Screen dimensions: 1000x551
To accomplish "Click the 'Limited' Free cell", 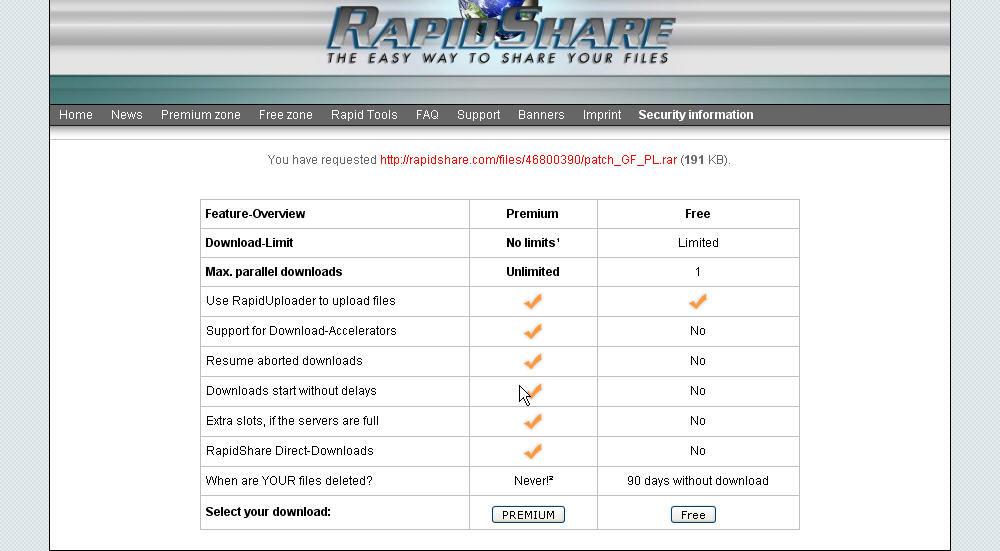I will (x=698, y=242).
